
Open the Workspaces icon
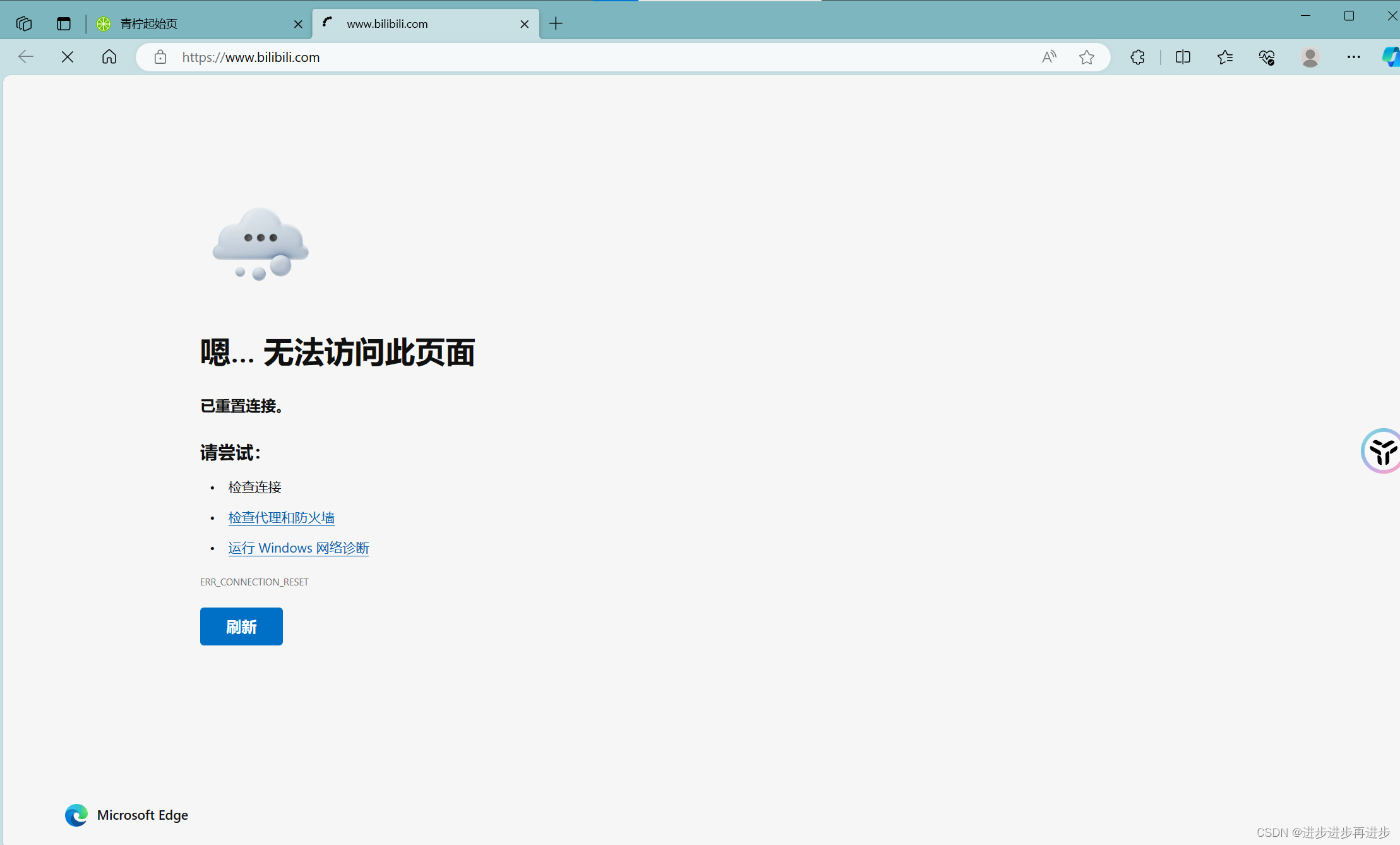coord(24,23)
